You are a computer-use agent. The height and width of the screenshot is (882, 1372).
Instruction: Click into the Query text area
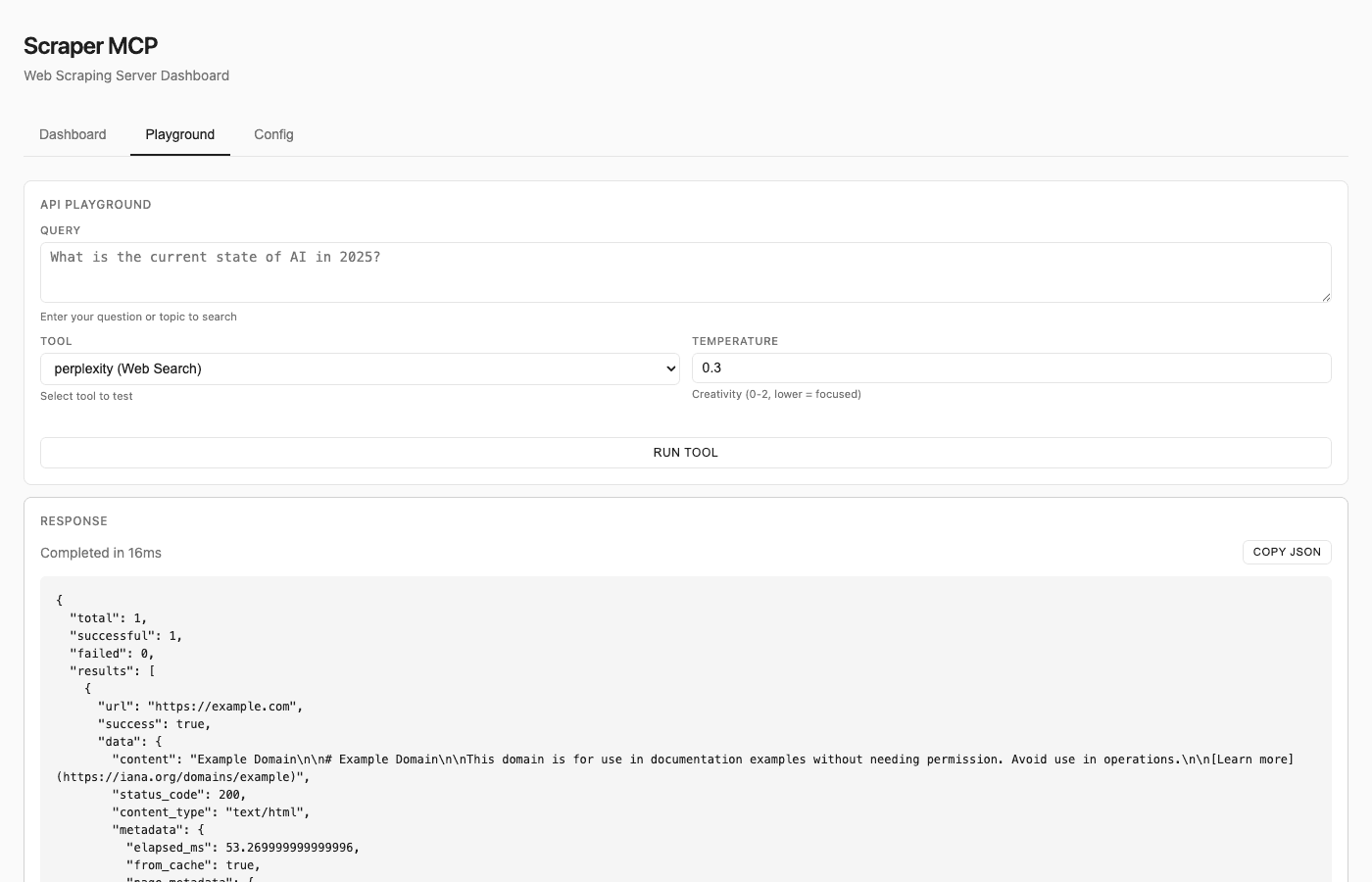click(x=684, y=271)
